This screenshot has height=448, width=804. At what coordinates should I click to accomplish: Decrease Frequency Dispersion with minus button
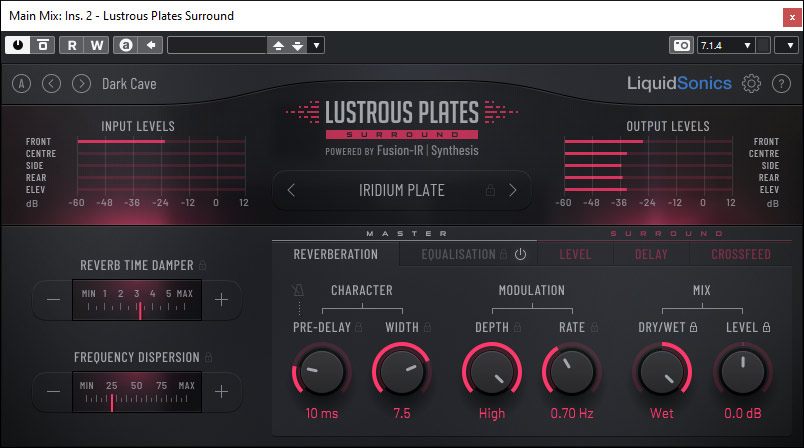click(54, 391)
